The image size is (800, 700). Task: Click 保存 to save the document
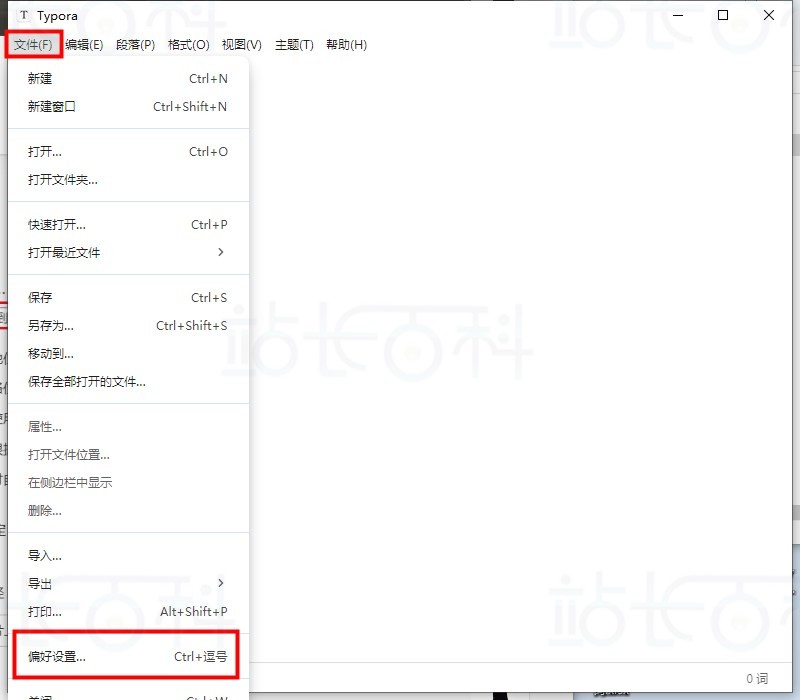(x=128, y=297)
